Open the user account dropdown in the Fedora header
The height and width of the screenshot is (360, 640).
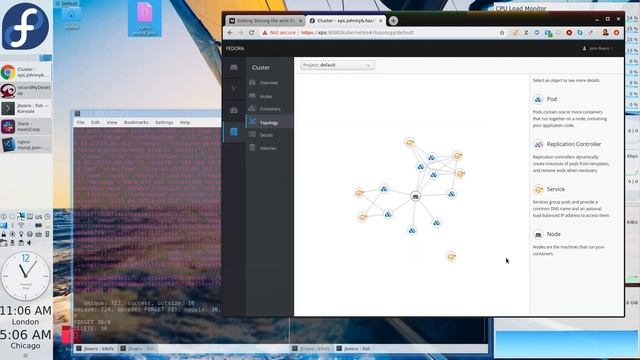(598, 48)
